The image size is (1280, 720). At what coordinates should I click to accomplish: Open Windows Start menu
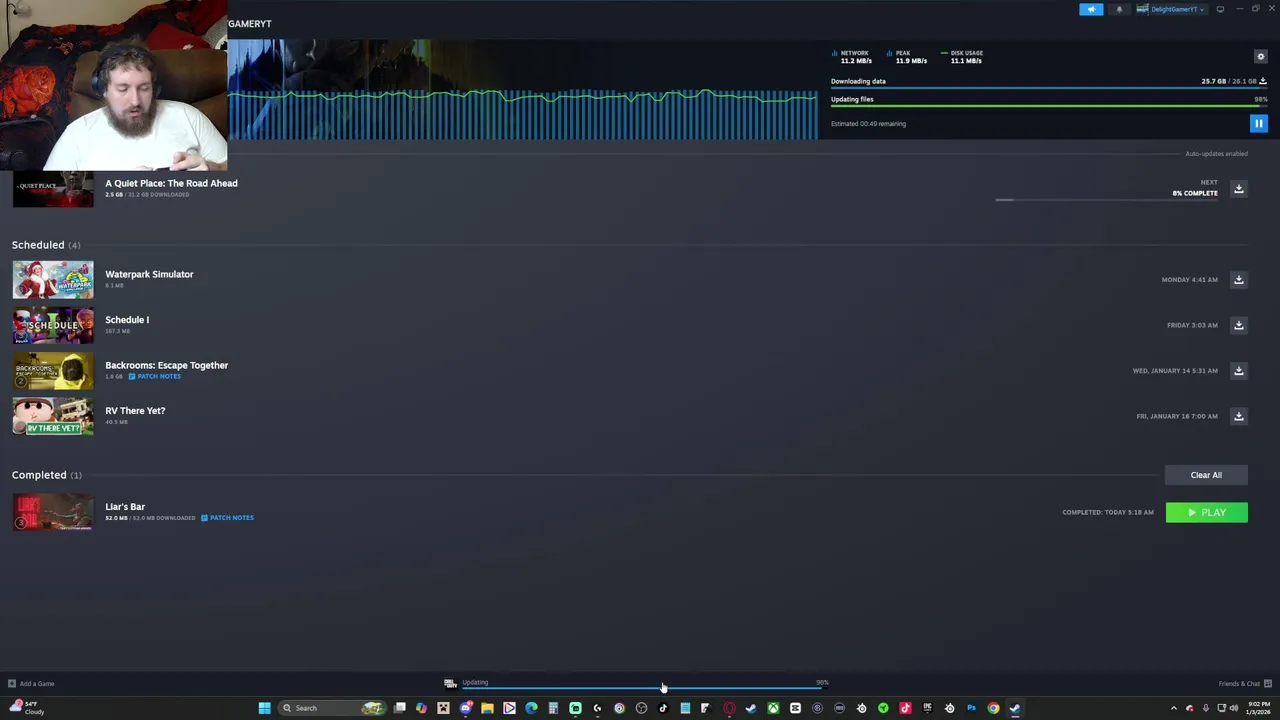264,708
